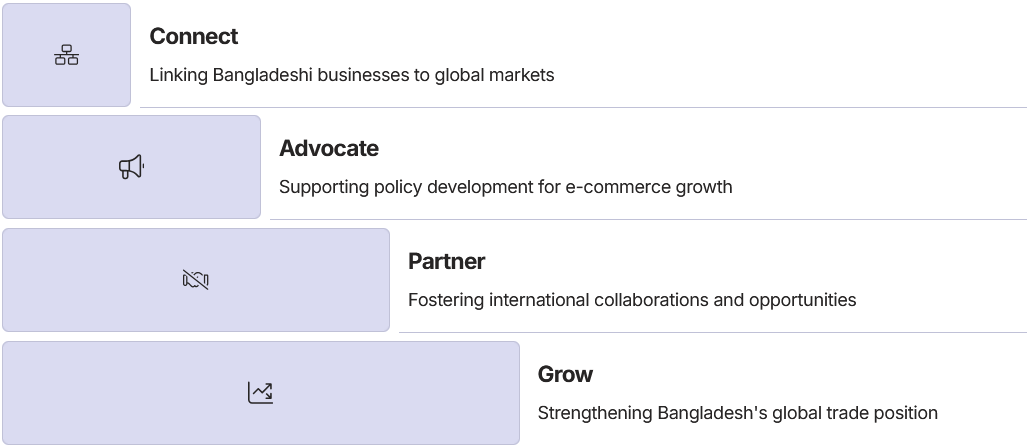Click the rising chart icon for Grow

tap(260, 393)
